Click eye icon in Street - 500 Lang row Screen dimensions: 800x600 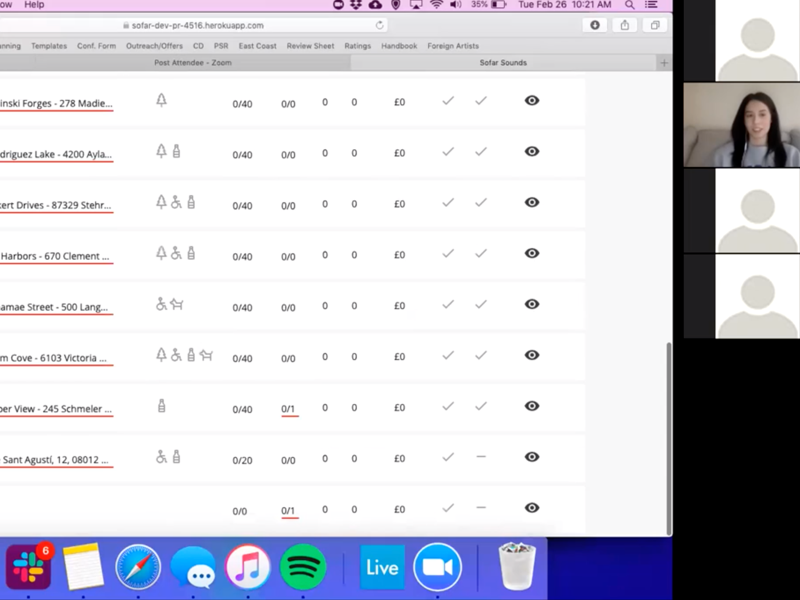point(532,304)
